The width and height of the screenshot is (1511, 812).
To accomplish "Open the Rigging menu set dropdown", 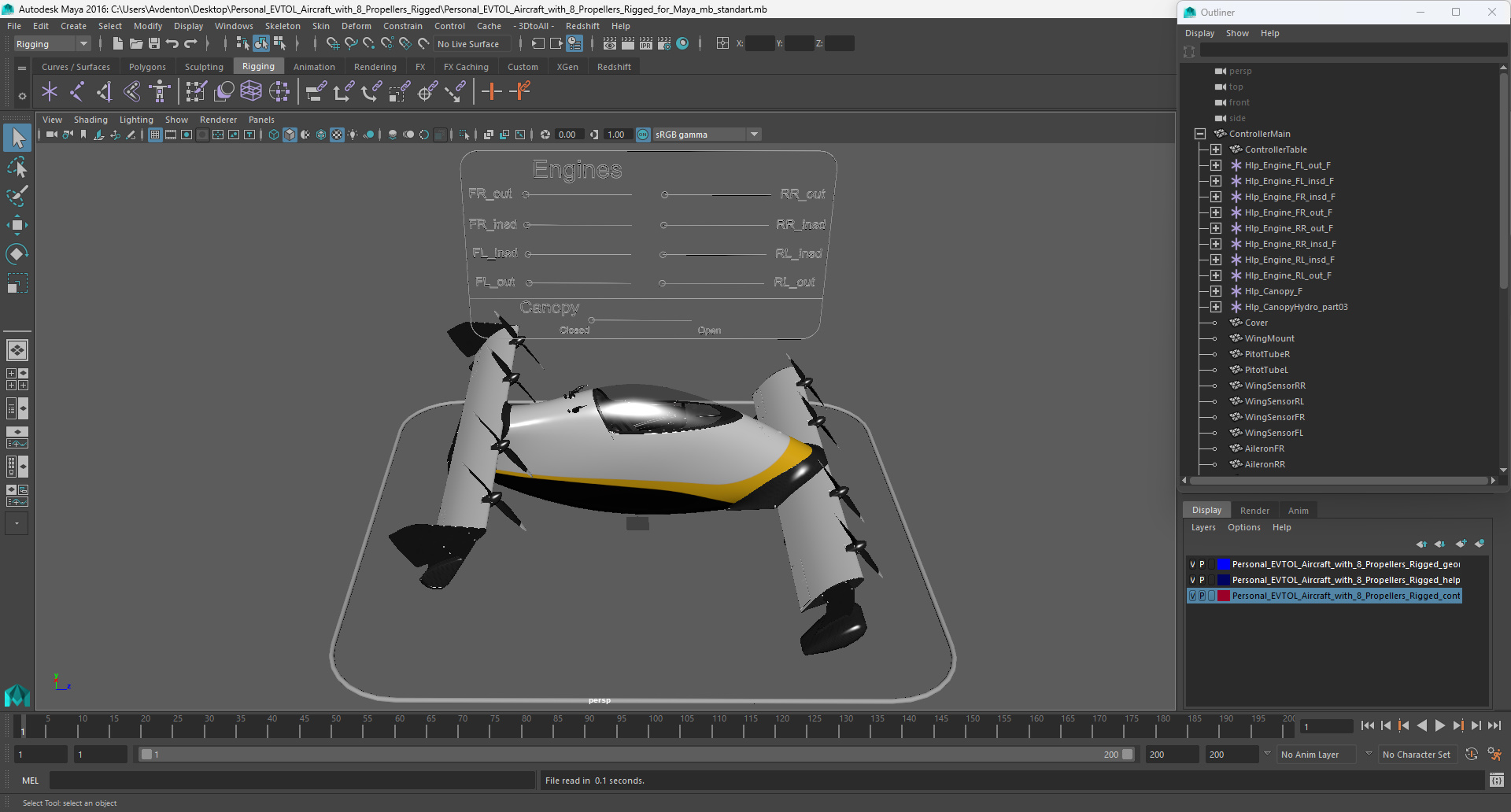I will pyautogui.click(x=52, y=44).
